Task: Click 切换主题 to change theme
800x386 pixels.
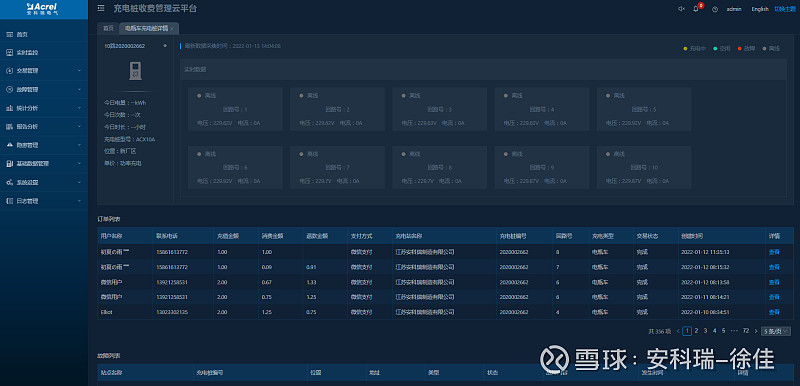Action: pos(786,9)
